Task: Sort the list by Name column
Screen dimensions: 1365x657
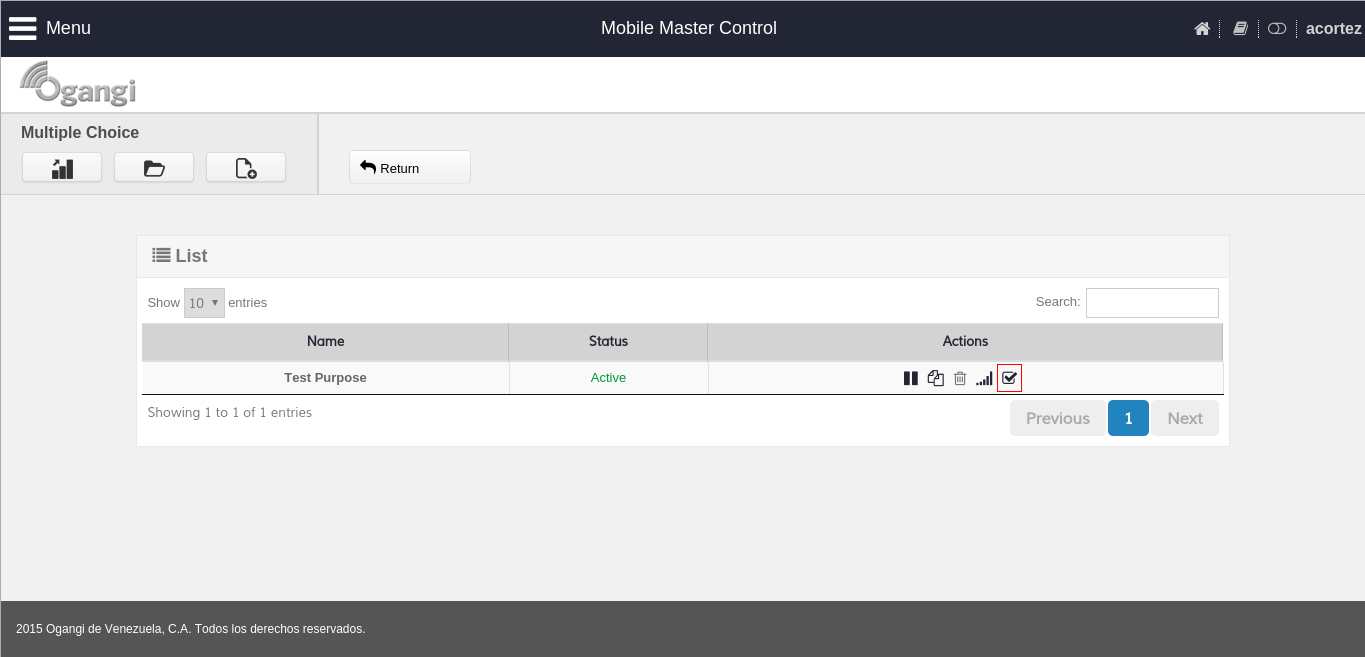Action: click(325, 341)
